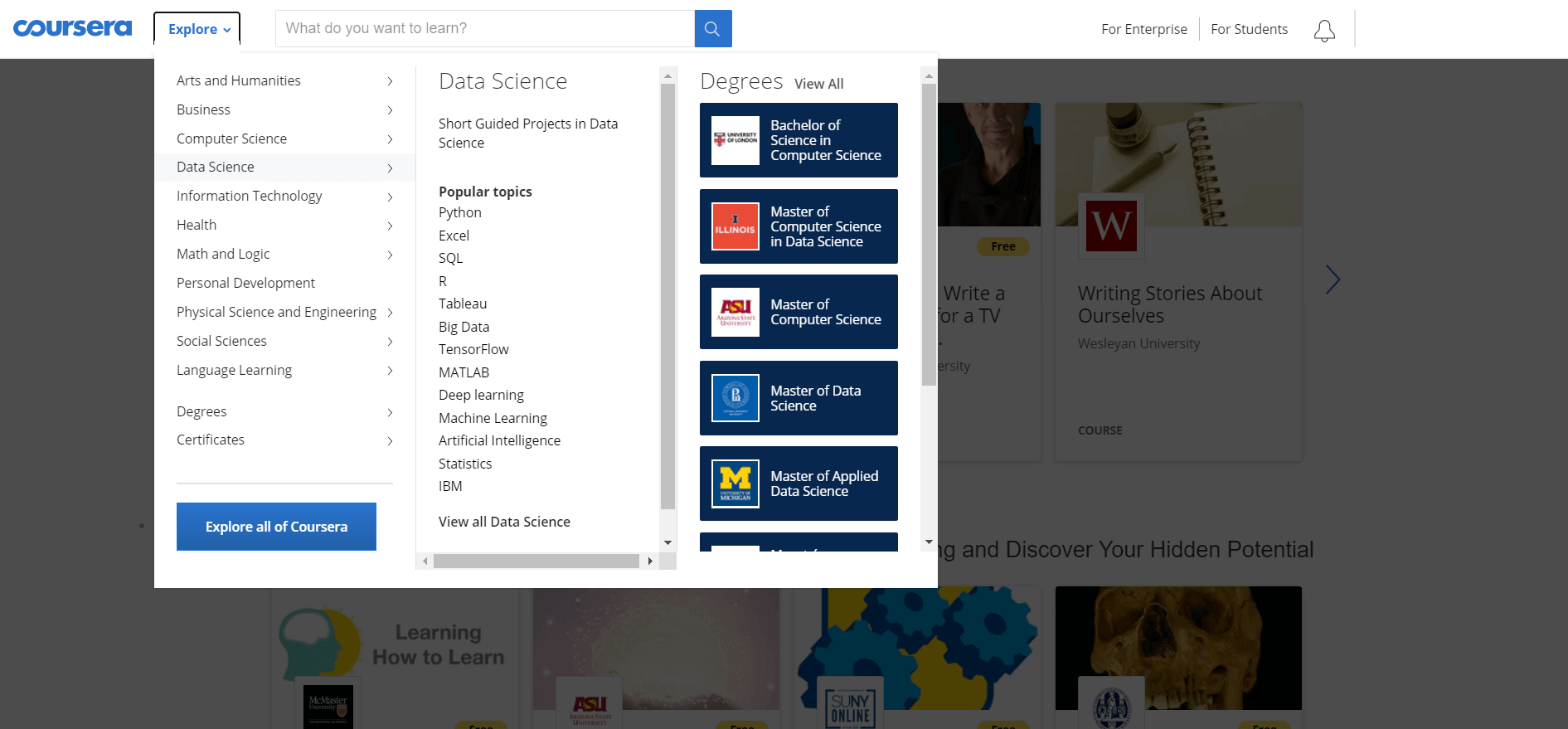Click View All degrees link
Screen dimensions: 1568x729
(818, 84)
